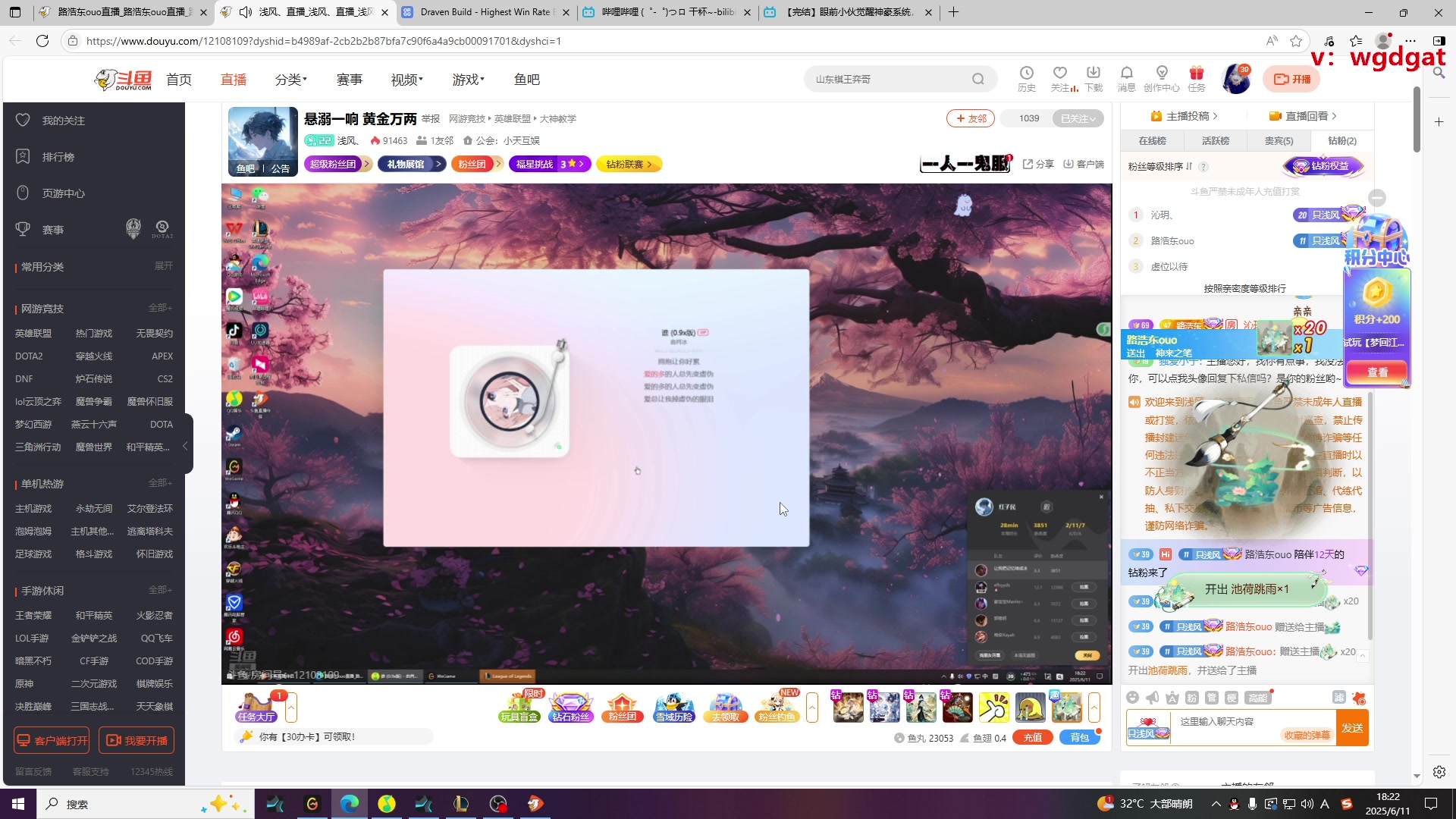Click the 友邻 add button

coord(971,118)
